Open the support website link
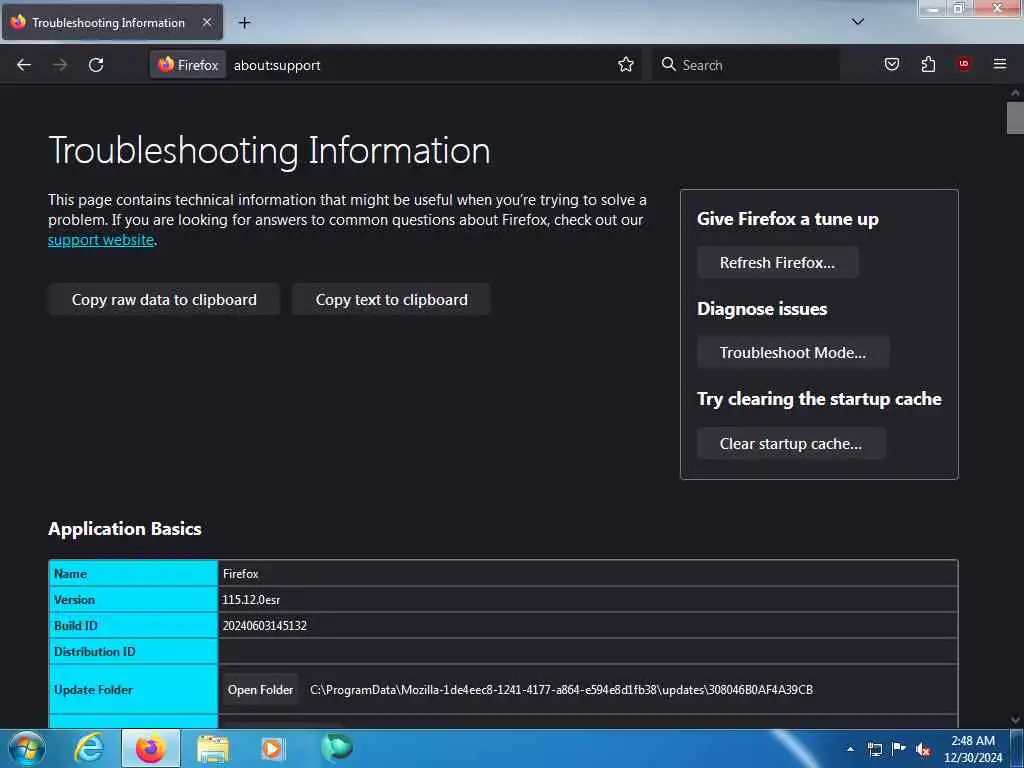Viewport: 1024px width, 768px height. (101, 240)
